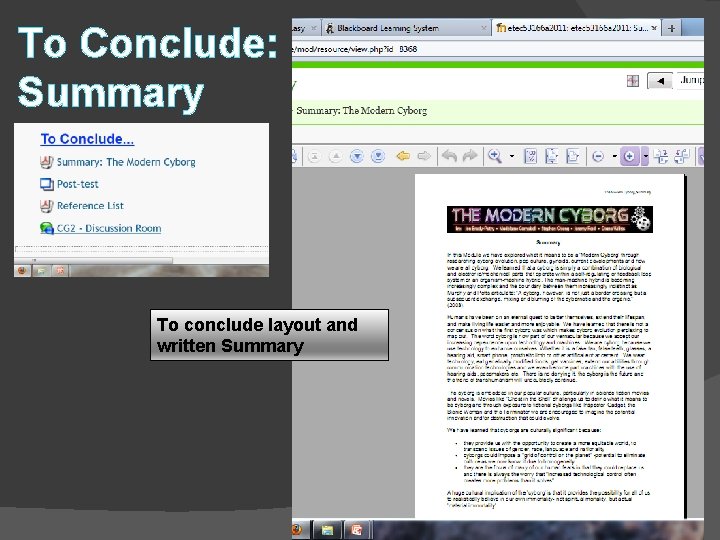Click the rotate clockwise icon
The height and width of the screenshot is (540, 720).
661,156
